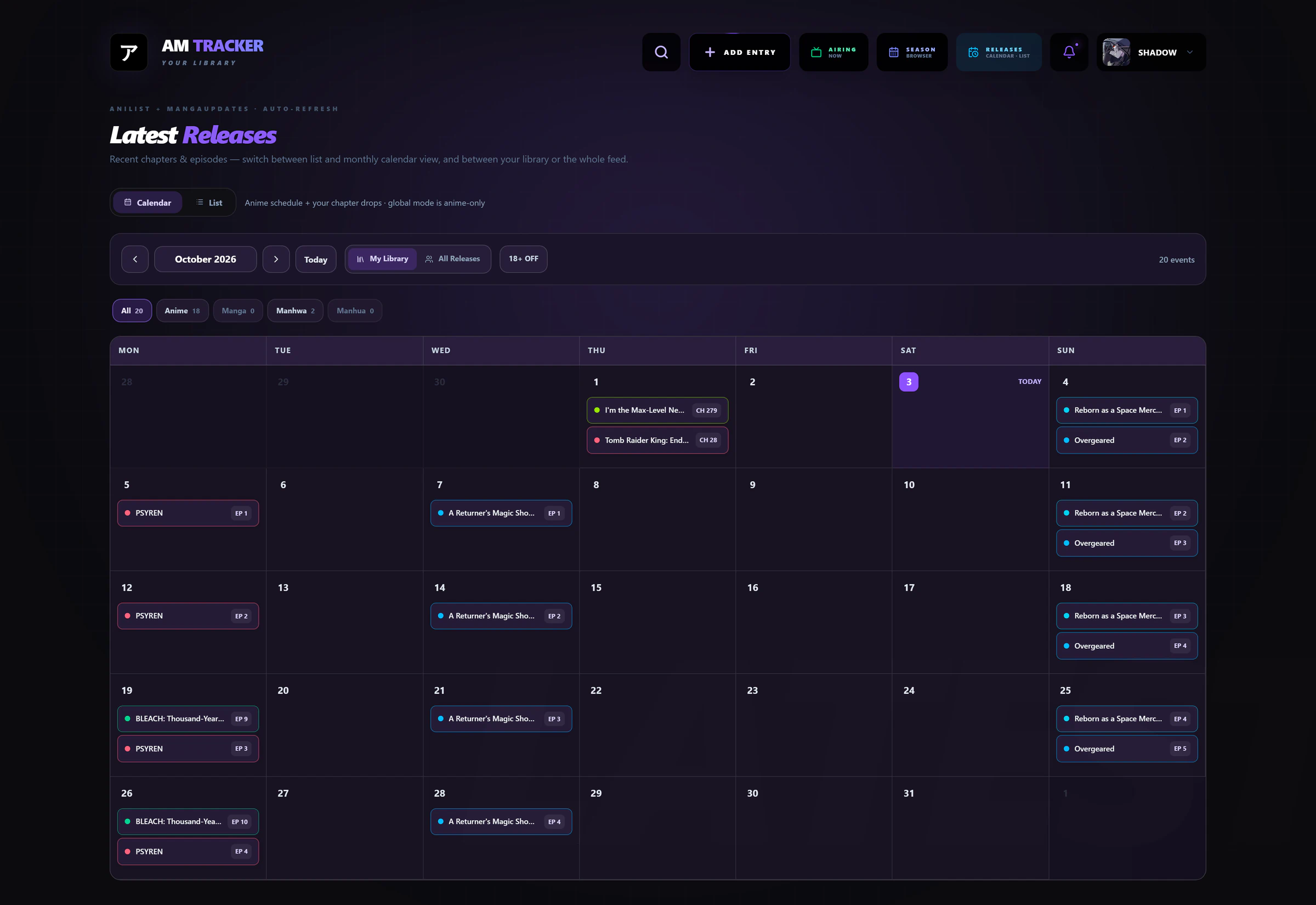This screenshot has height=905, width=1316.
Task: Select the My Library toggle
Action: pyautogui.click(x=383, y=259)
